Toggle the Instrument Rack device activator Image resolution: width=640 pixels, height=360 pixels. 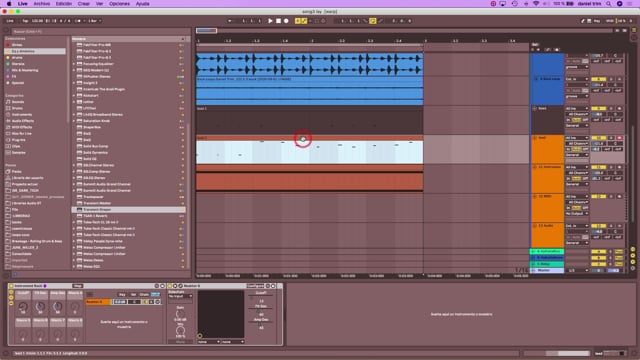click(11, 286)
